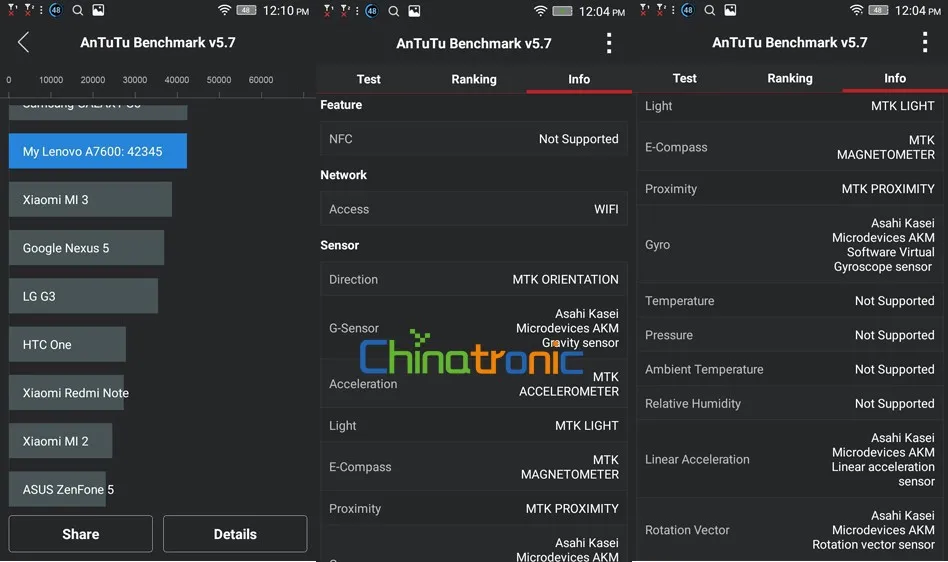Viewport: 948px width, 562px height.
Task: Select Info tab in right screen
Action: [895, 78]
